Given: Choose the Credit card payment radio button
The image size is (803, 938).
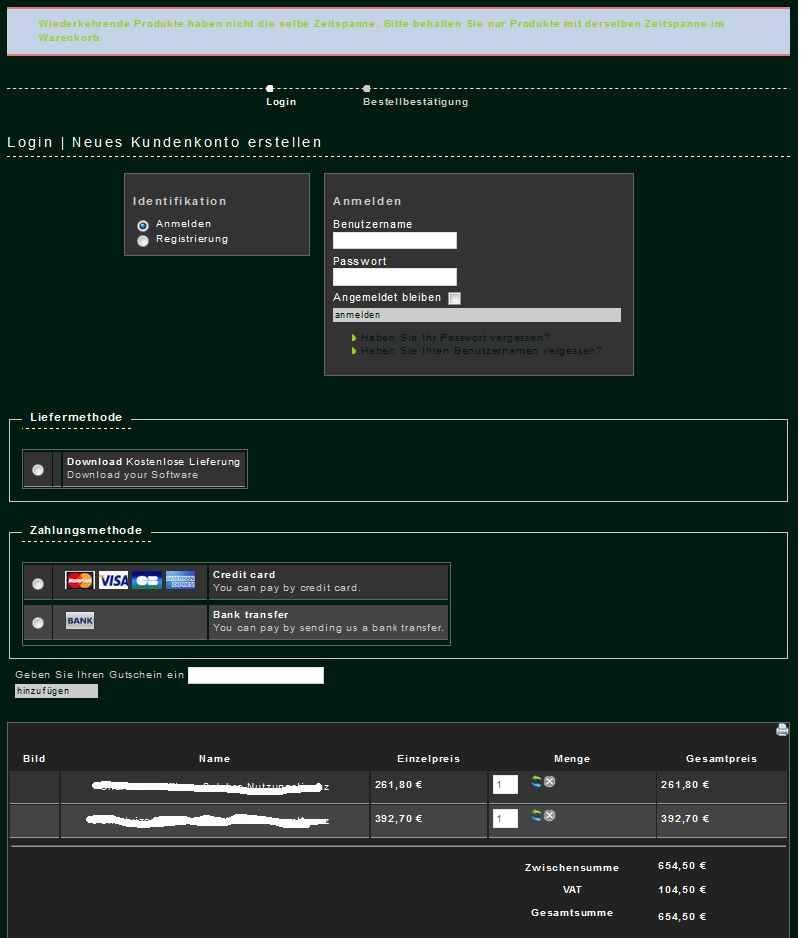Looking at the screenshot, I should coord(38,583).
